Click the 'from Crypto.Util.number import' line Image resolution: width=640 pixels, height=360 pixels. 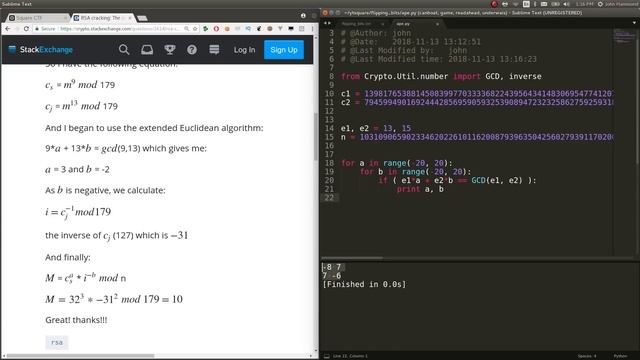[x=441, y=76]
